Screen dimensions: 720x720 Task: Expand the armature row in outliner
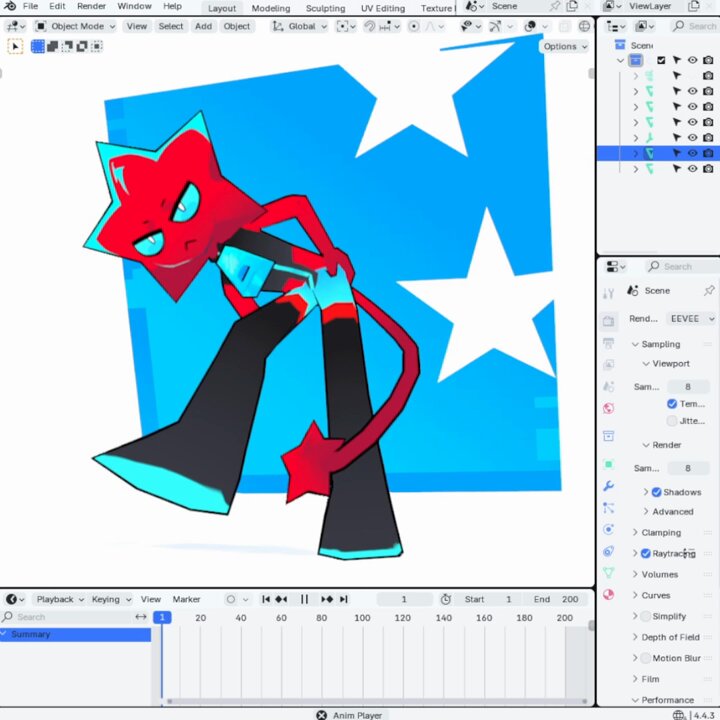click(x=636, y=138)
